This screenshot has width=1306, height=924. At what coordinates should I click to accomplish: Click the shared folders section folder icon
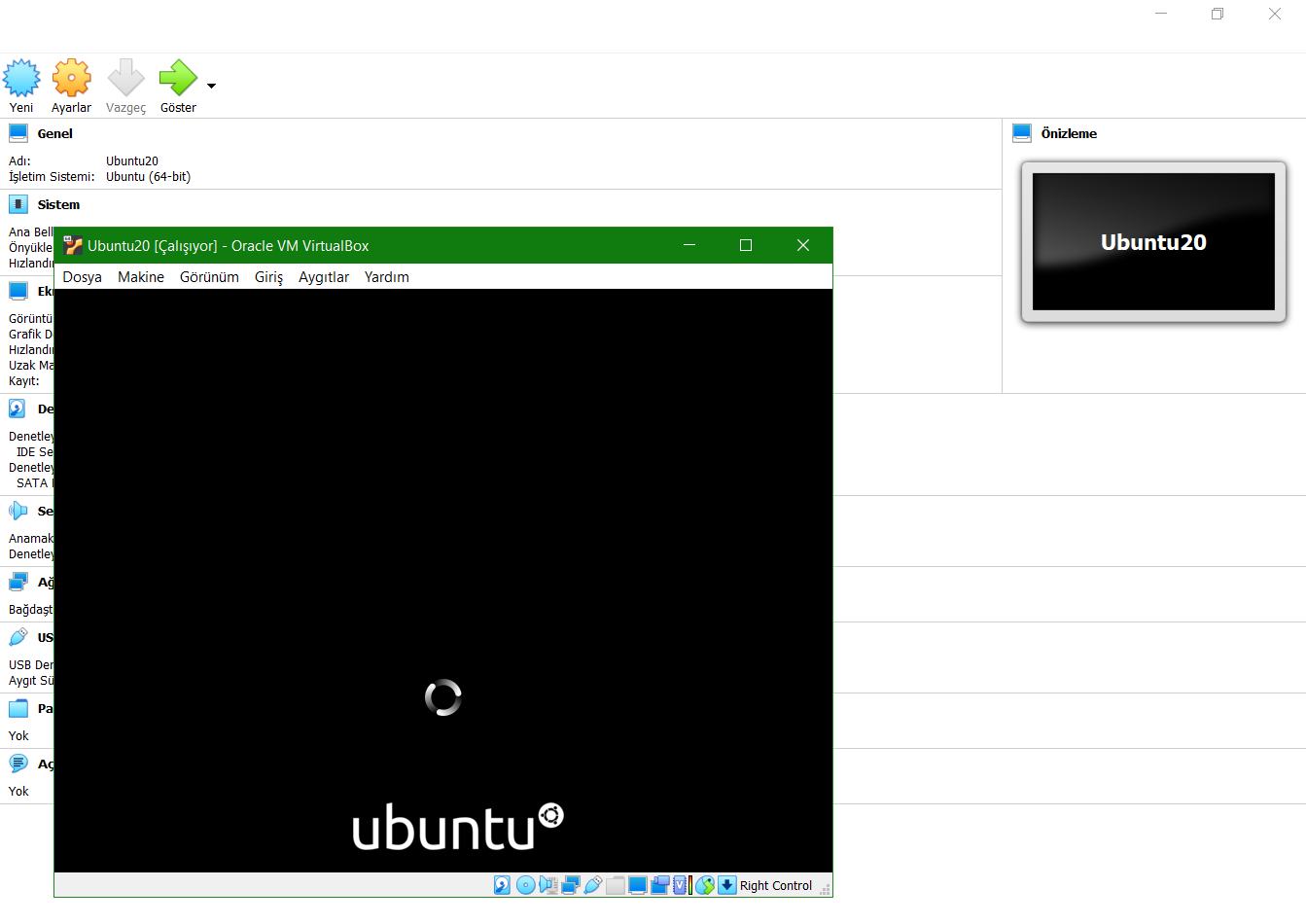pyautogui.click(x=18, y=708)
